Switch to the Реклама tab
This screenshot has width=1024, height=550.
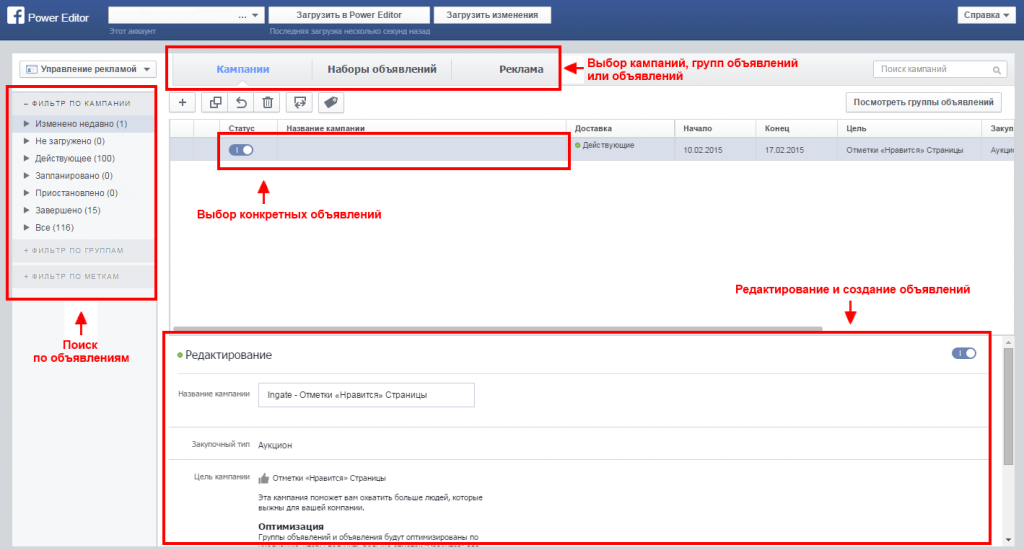(x=521, y=69)
